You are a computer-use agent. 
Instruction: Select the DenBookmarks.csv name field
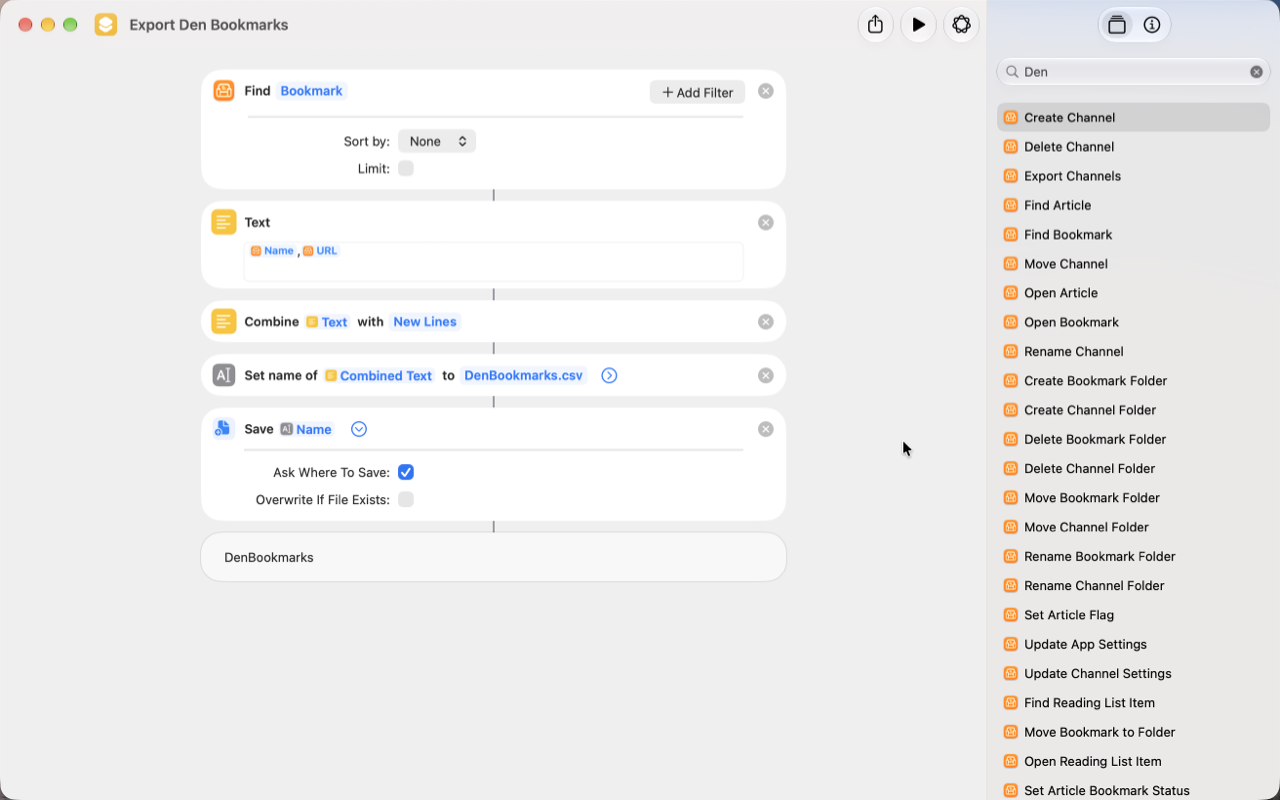523,376
